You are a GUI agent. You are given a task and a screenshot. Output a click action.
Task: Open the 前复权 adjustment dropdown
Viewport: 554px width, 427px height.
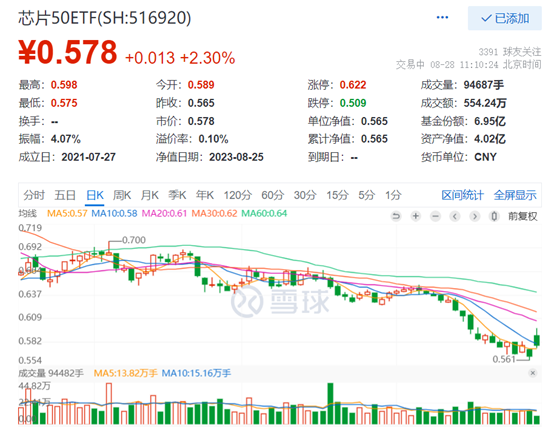(523, 216)
